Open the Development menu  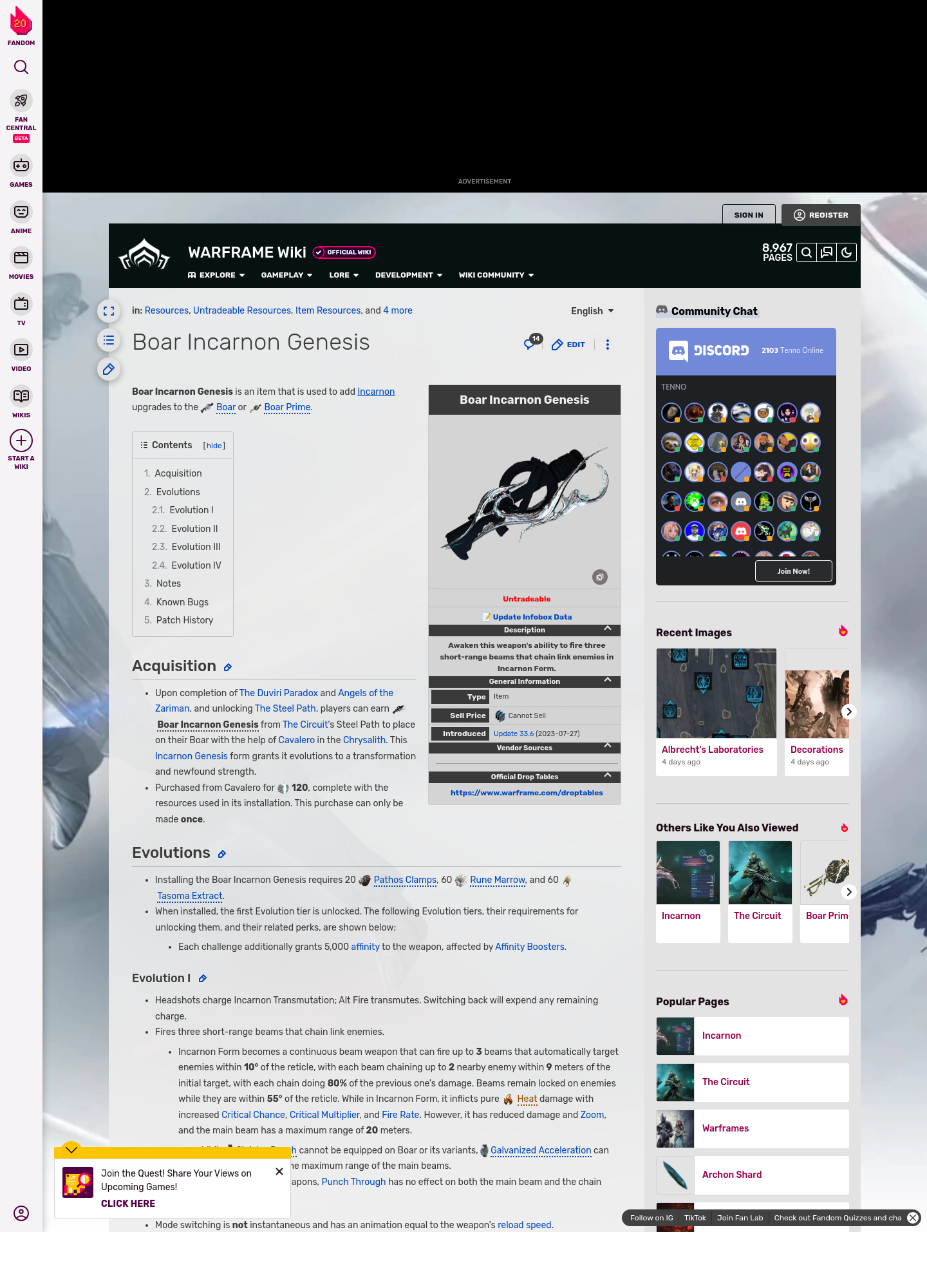[x=409, y=275]
